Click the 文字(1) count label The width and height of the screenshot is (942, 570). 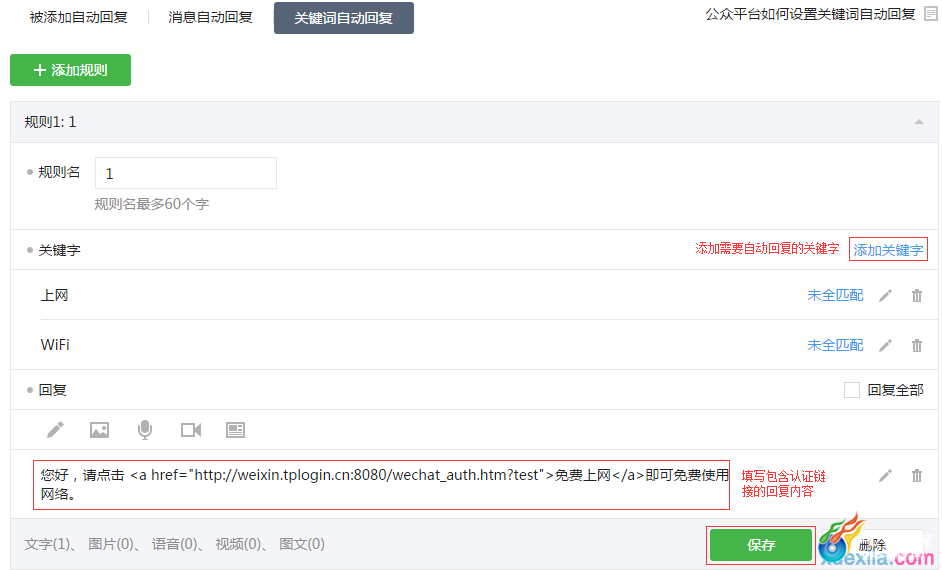[48, 544]
